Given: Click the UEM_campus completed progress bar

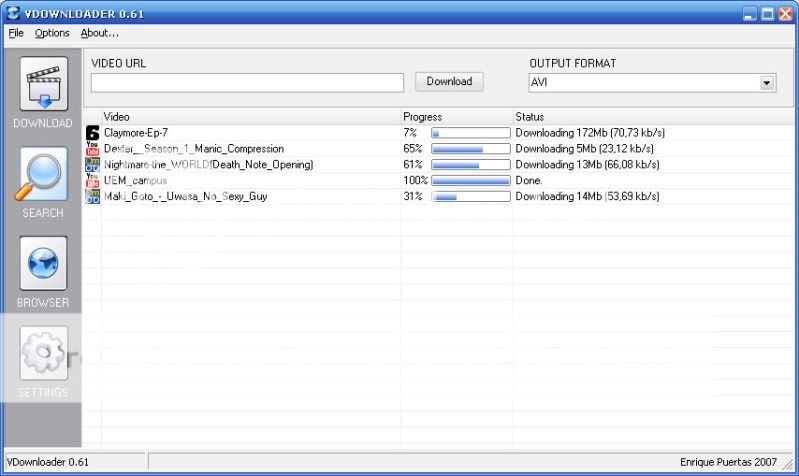Looking at the screenshot, I should (470, 180).
